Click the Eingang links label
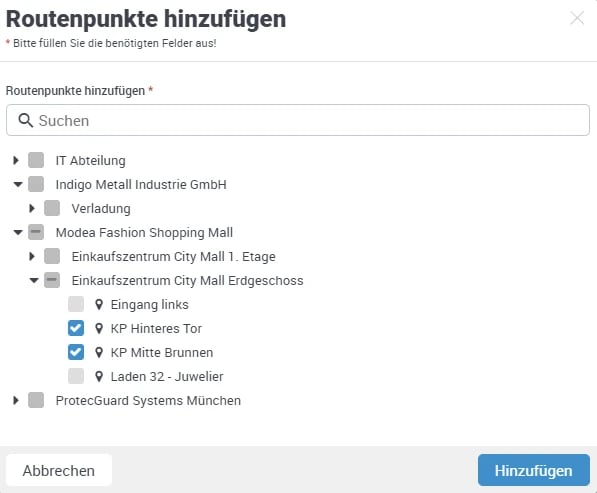 pyautogui.click(x=150, y=305)
